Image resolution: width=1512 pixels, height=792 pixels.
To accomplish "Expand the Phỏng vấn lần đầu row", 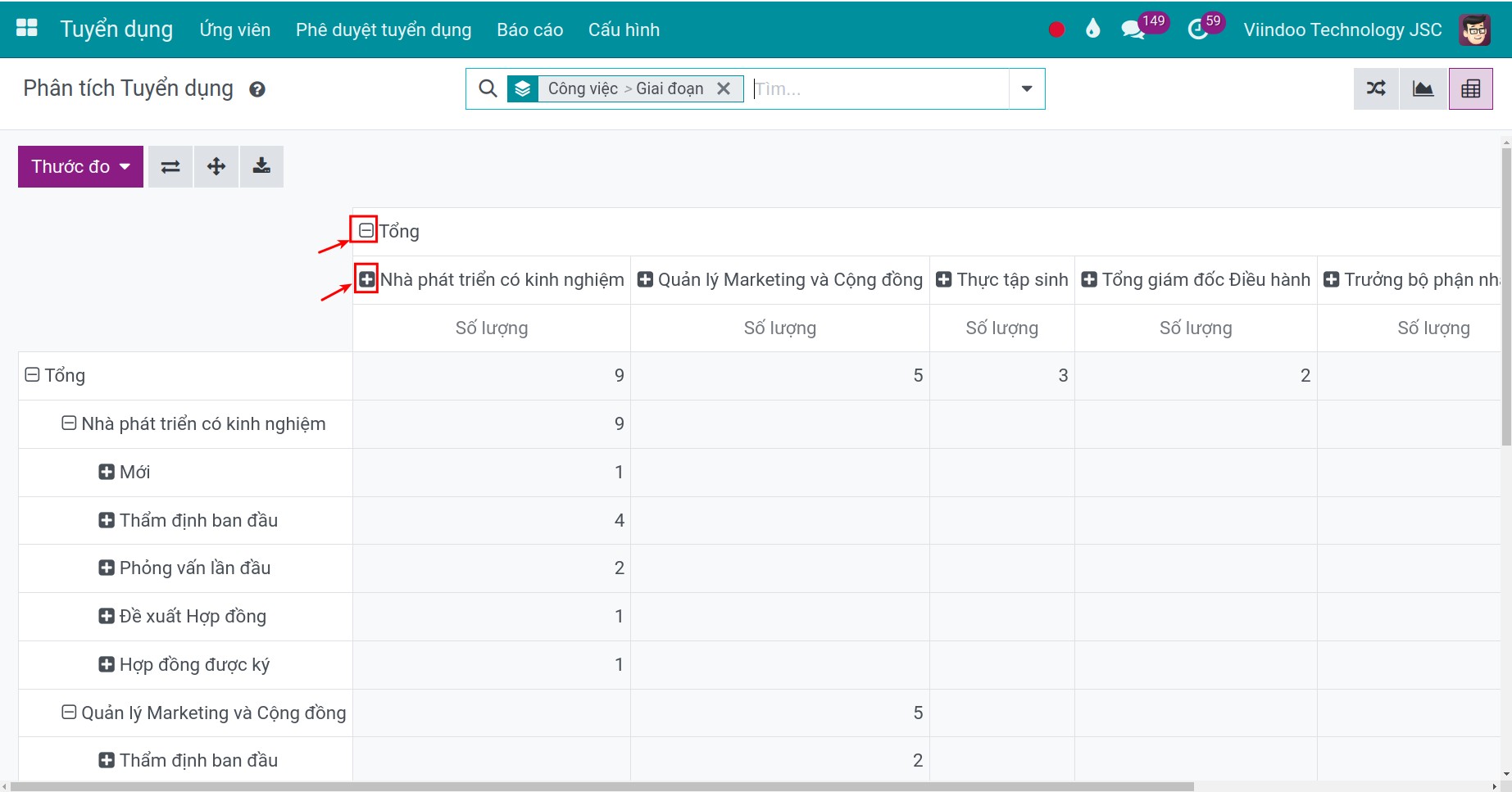I will point(107,568).
